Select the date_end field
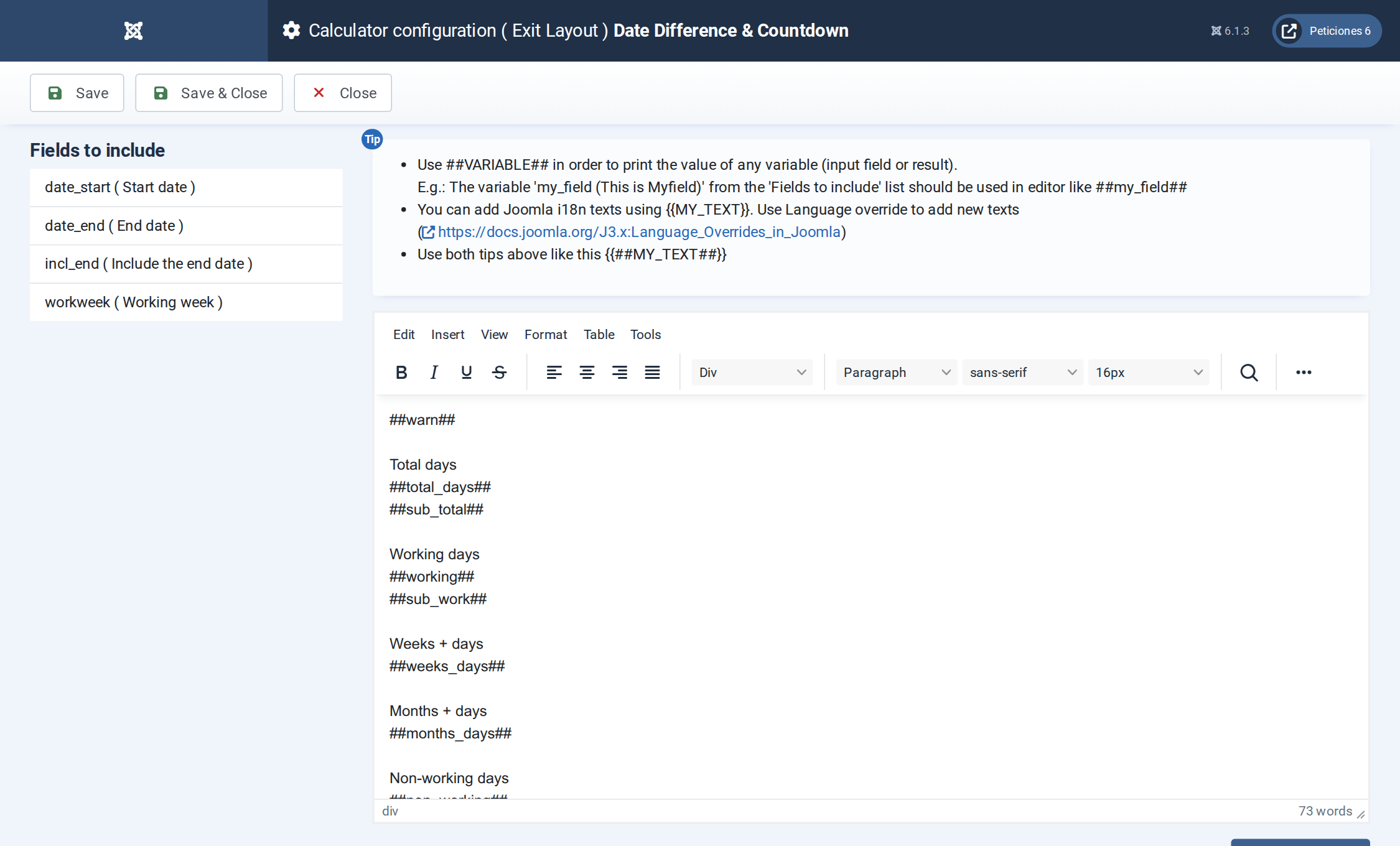 point(186,226)
